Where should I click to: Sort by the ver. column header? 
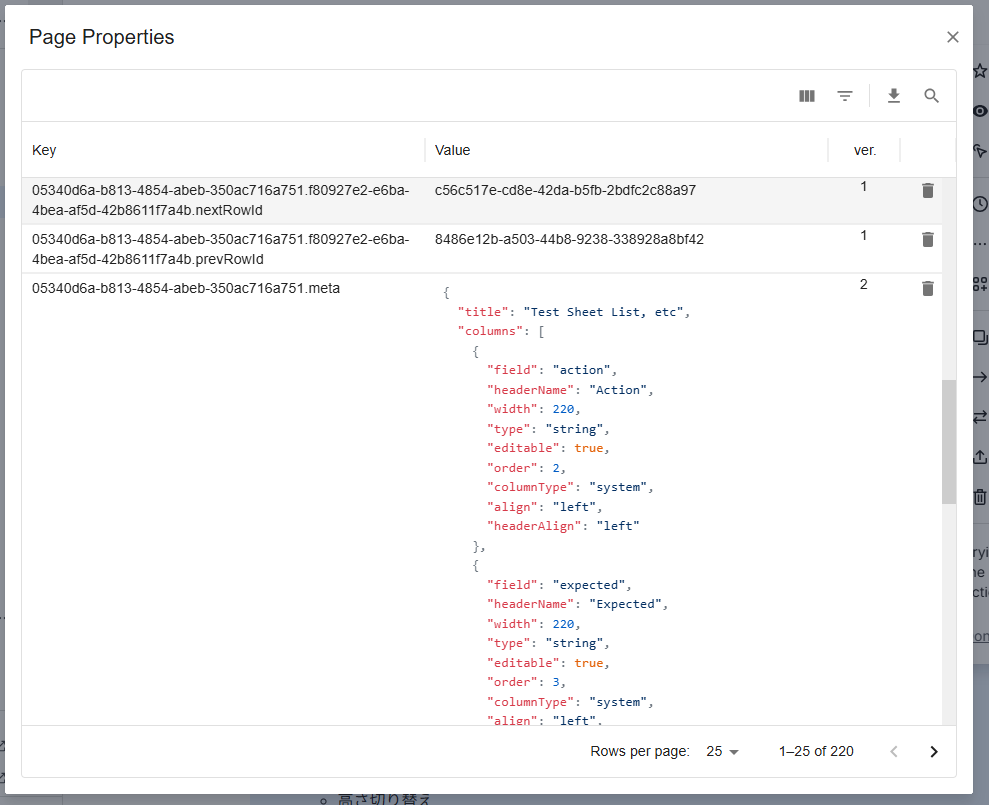click(864, 150)
